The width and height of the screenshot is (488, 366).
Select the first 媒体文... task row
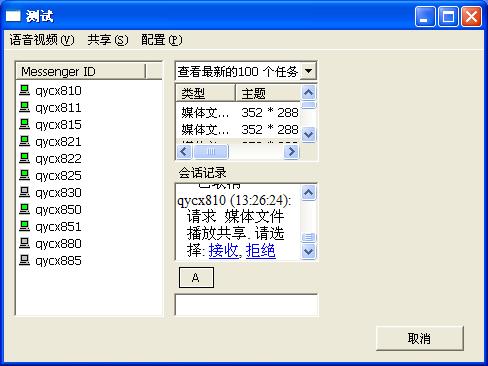click(x=238, y=113)
